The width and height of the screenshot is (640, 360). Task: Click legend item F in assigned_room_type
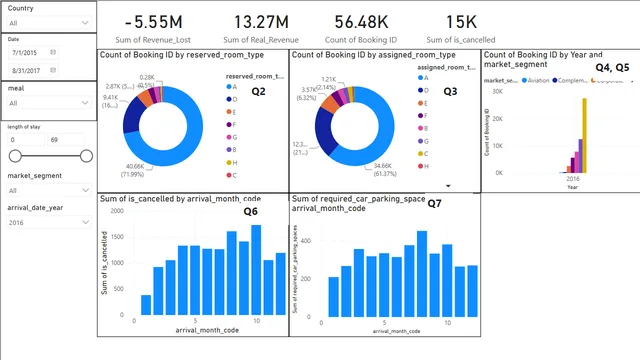[x=423, y=116]
